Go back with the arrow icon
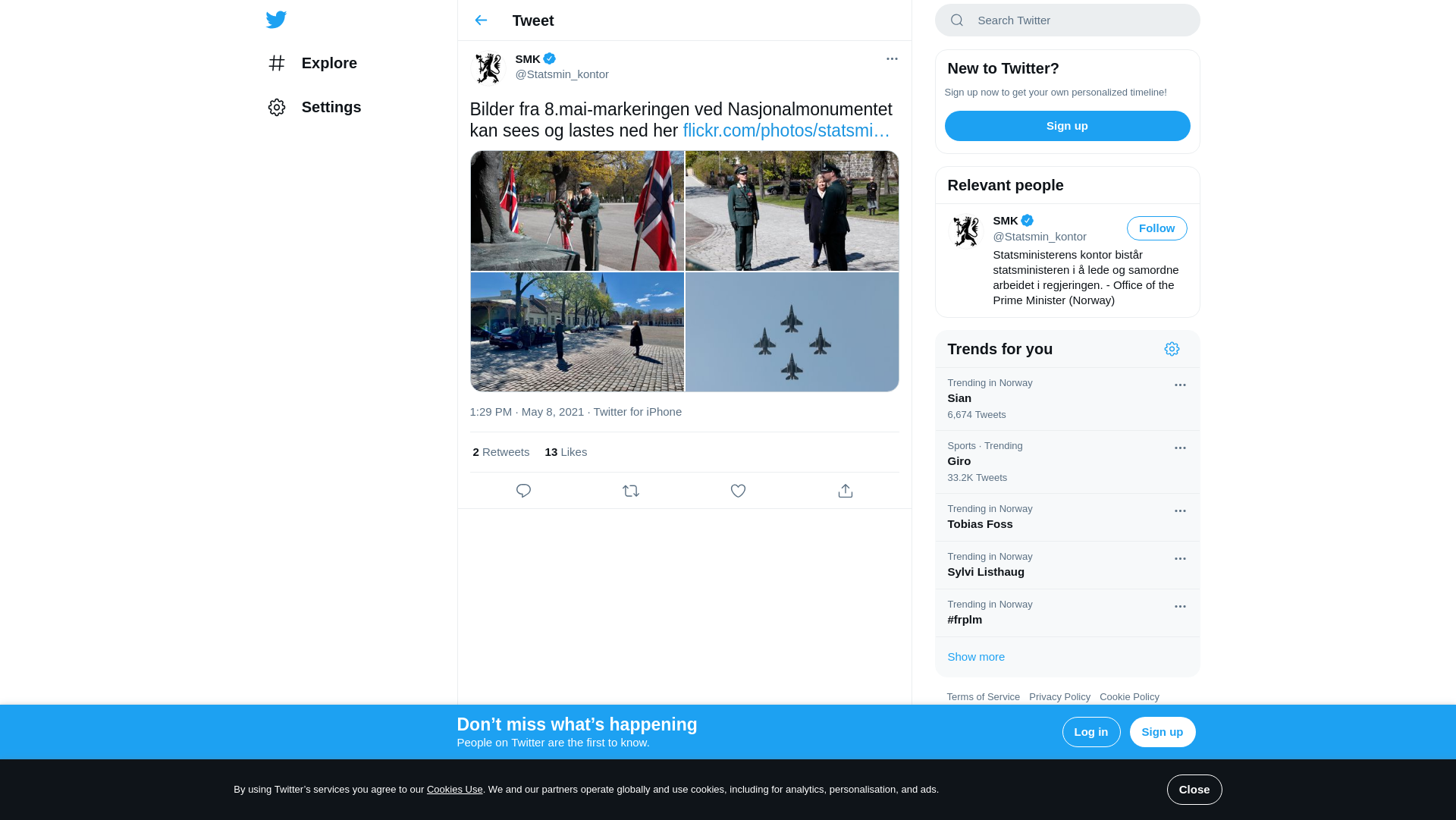The image size is (1456, 820). (x=481, y=20)
